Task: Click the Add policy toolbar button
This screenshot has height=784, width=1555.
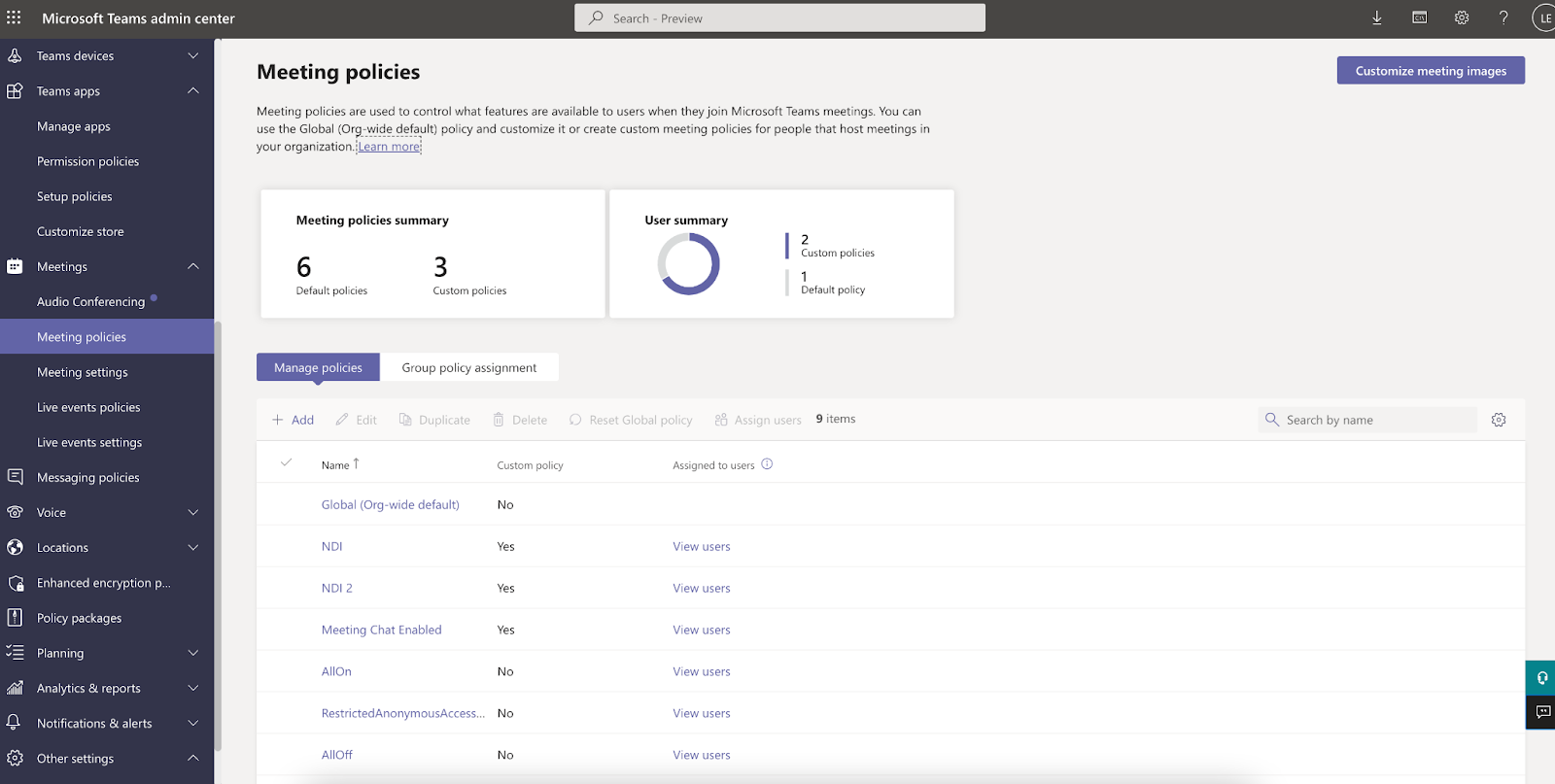Action: 293,420
